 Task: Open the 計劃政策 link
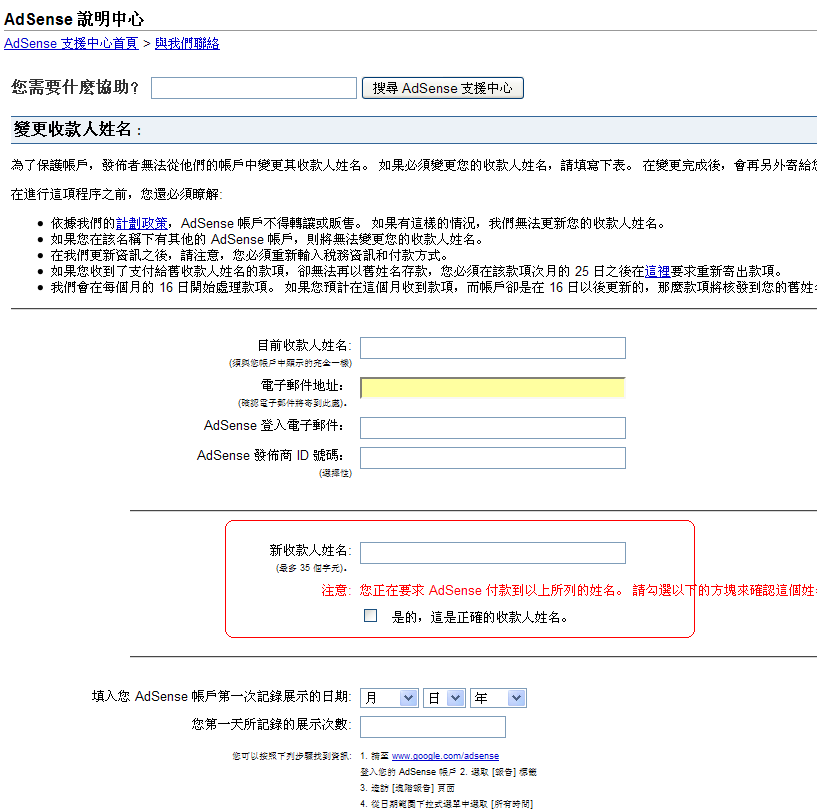142,223
